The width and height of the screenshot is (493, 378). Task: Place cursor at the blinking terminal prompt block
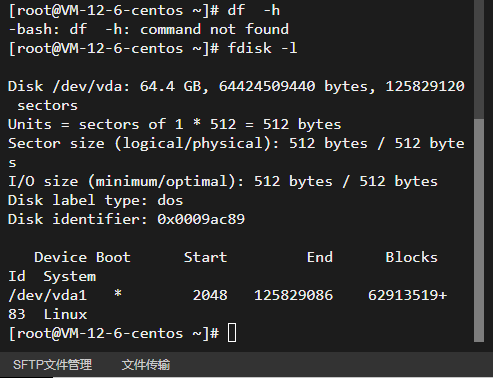232,333
